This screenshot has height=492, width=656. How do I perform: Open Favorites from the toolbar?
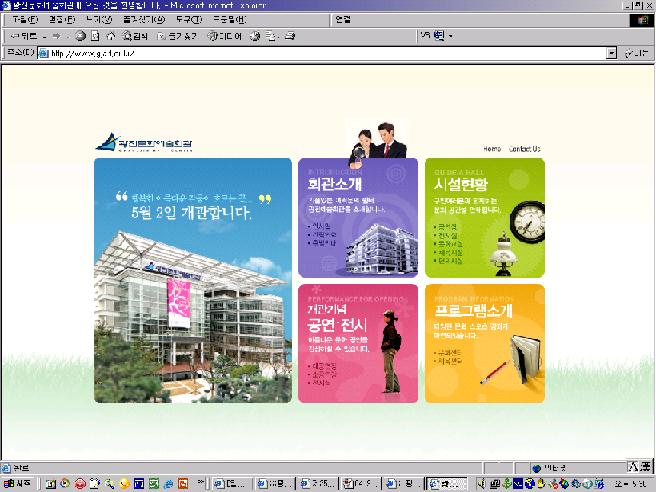point(177,36)
